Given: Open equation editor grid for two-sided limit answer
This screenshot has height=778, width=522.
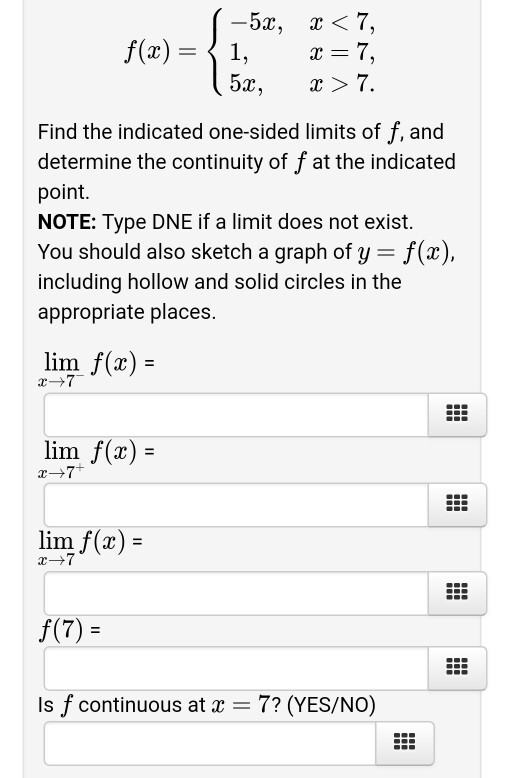Looking at the screenshot, I should (x=457, y=593).
